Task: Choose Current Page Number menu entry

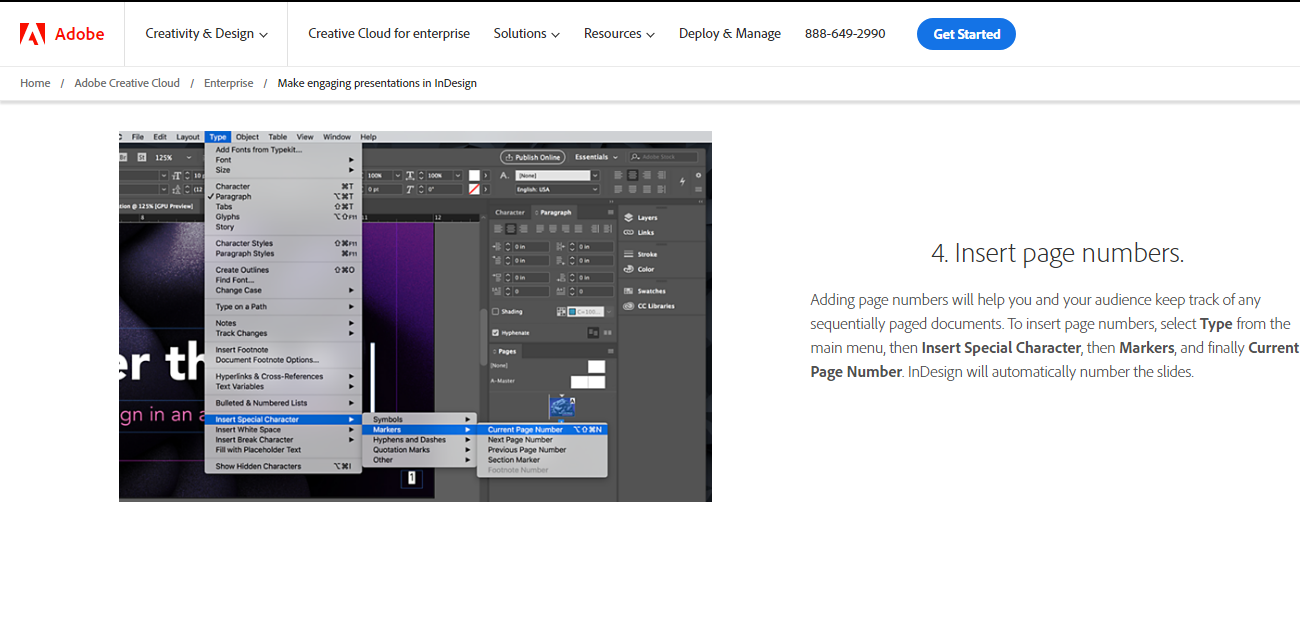Action: [x=543, y=429]
